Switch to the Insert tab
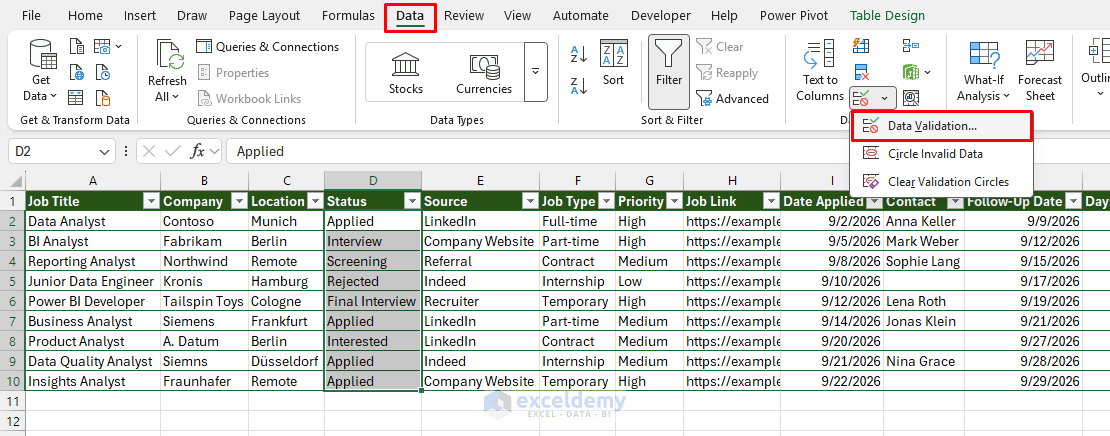 pos(140,16)
